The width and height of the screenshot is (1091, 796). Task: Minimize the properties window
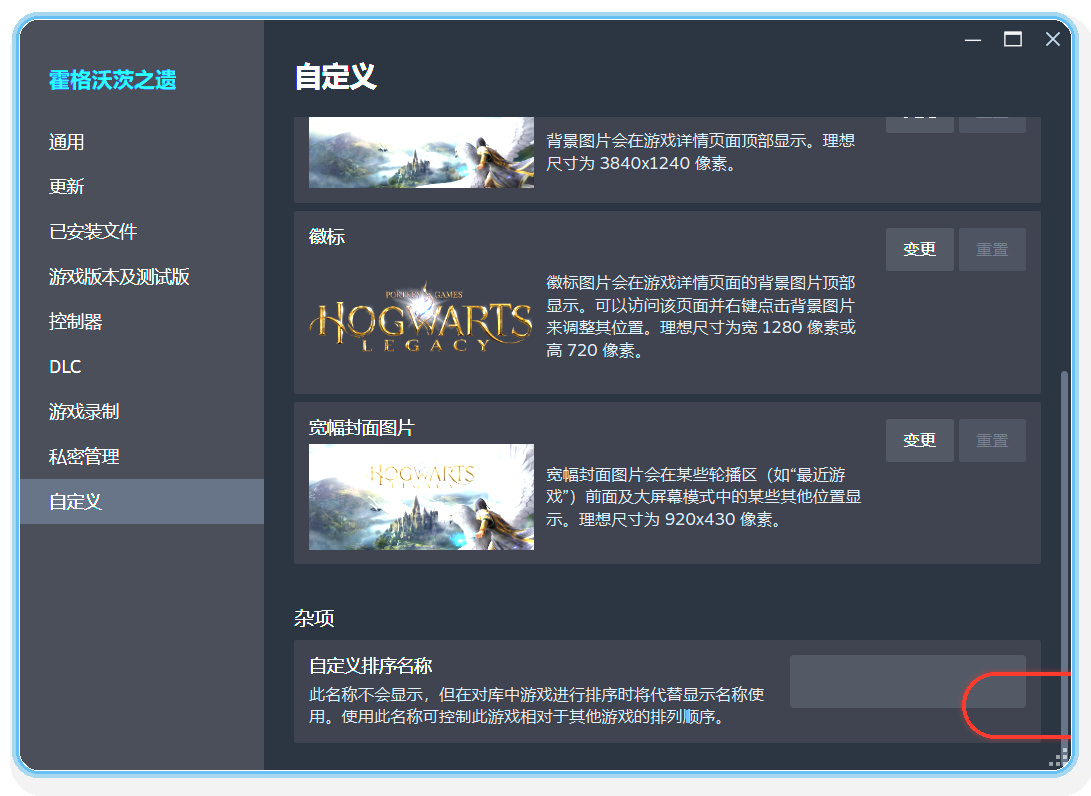coord(973,40)
